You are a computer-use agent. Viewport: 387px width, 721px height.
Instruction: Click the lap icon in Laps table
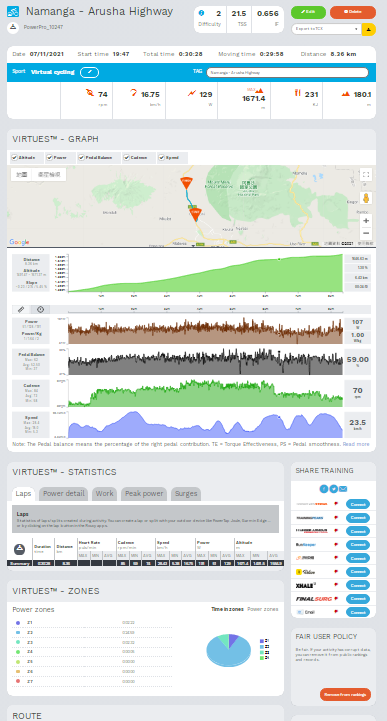(19, 549)
